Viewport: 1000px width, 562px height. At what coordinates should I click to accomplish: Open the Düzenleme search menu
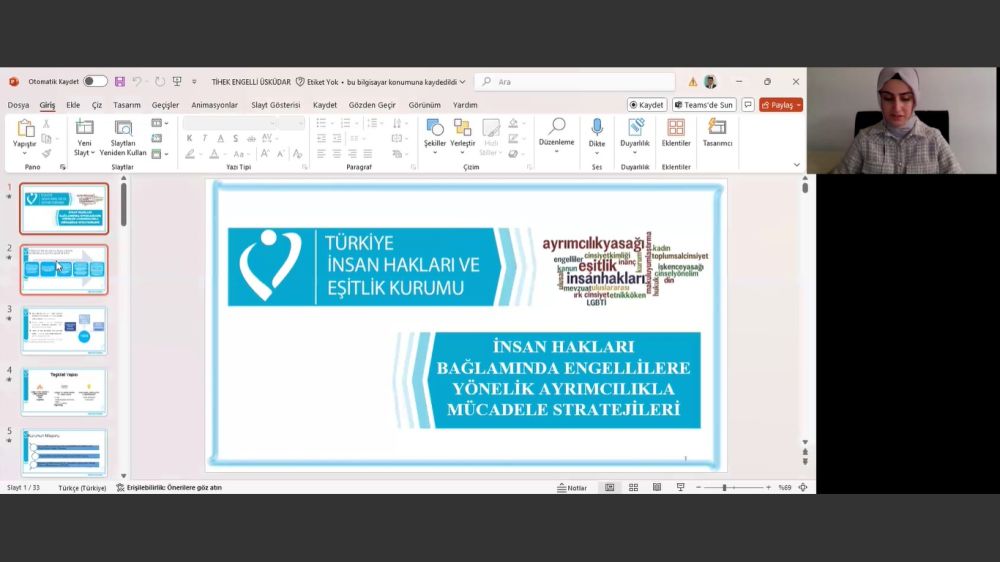click(557, 136)
